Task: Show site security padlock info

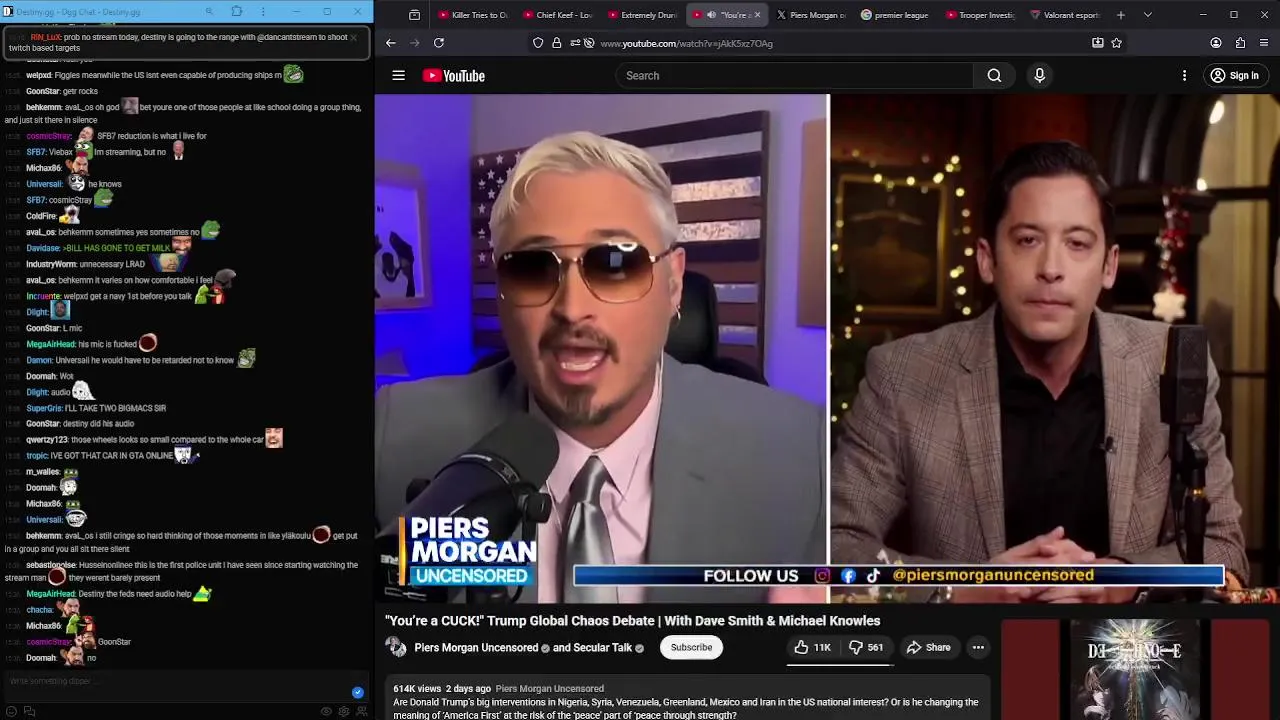Action: [556, 43]
